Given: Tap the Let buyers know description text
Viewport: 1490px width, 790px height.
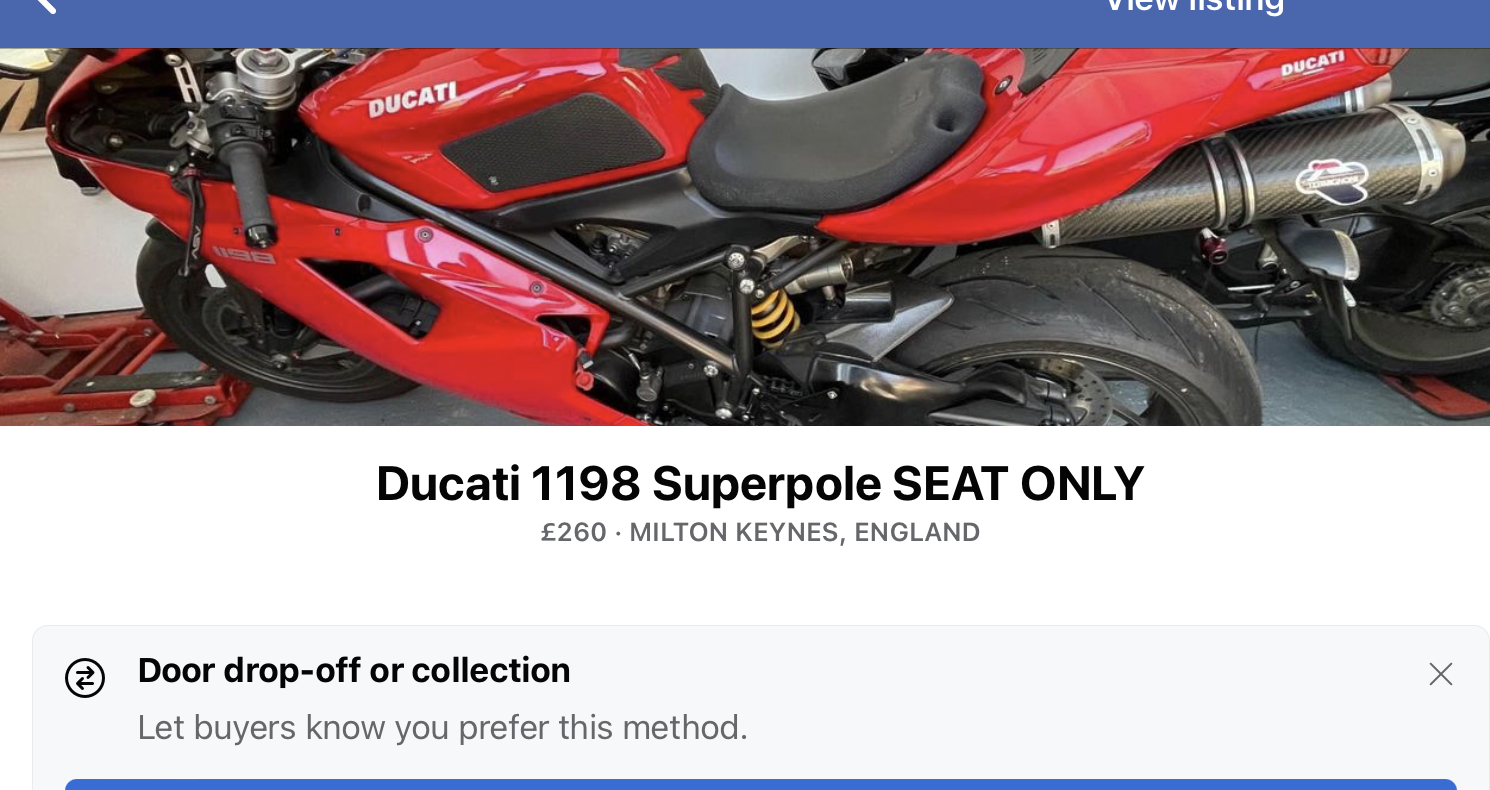Looking at the screenshot, I should (x=442, y=727).
